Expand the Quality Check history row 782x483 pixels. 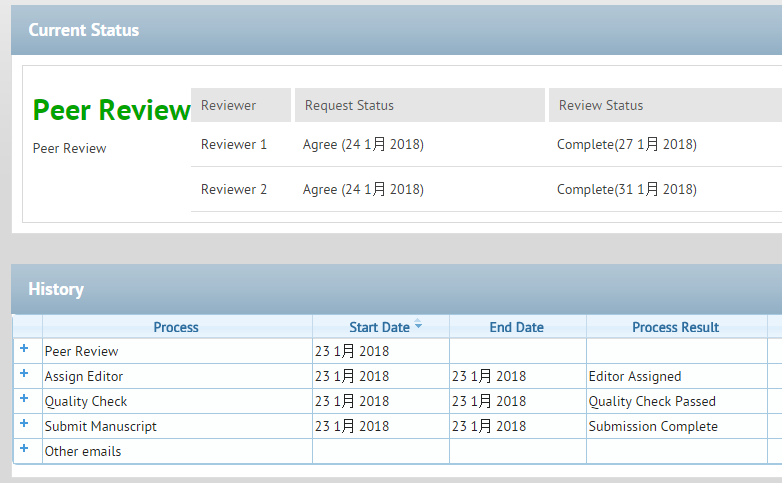tap(24, 398)
